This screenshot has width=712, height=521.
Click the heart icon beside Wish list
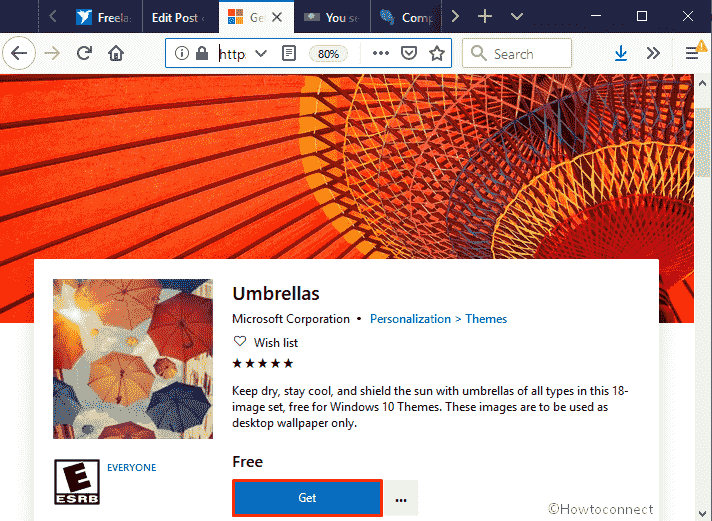tap(240, 342)
